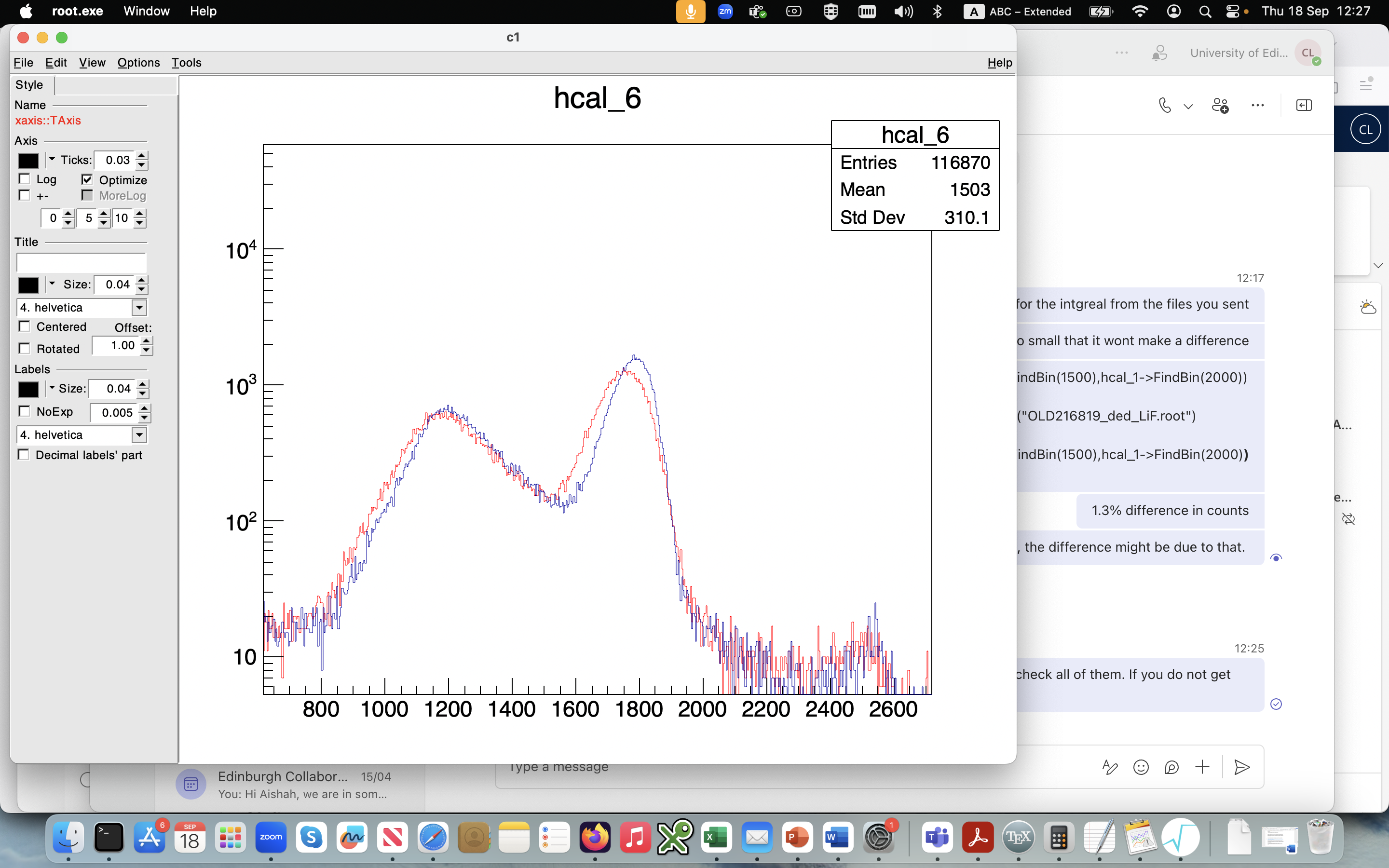Viewport: 1389px width, 868px height.
Task: Open the title font helvetica dropdown
Action: [x=138, y=308]
